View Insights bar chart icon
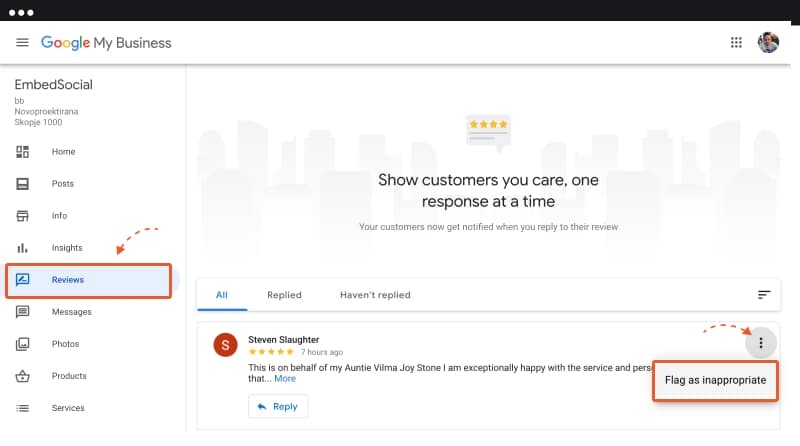The image size is (800, 446). [22, 248]
